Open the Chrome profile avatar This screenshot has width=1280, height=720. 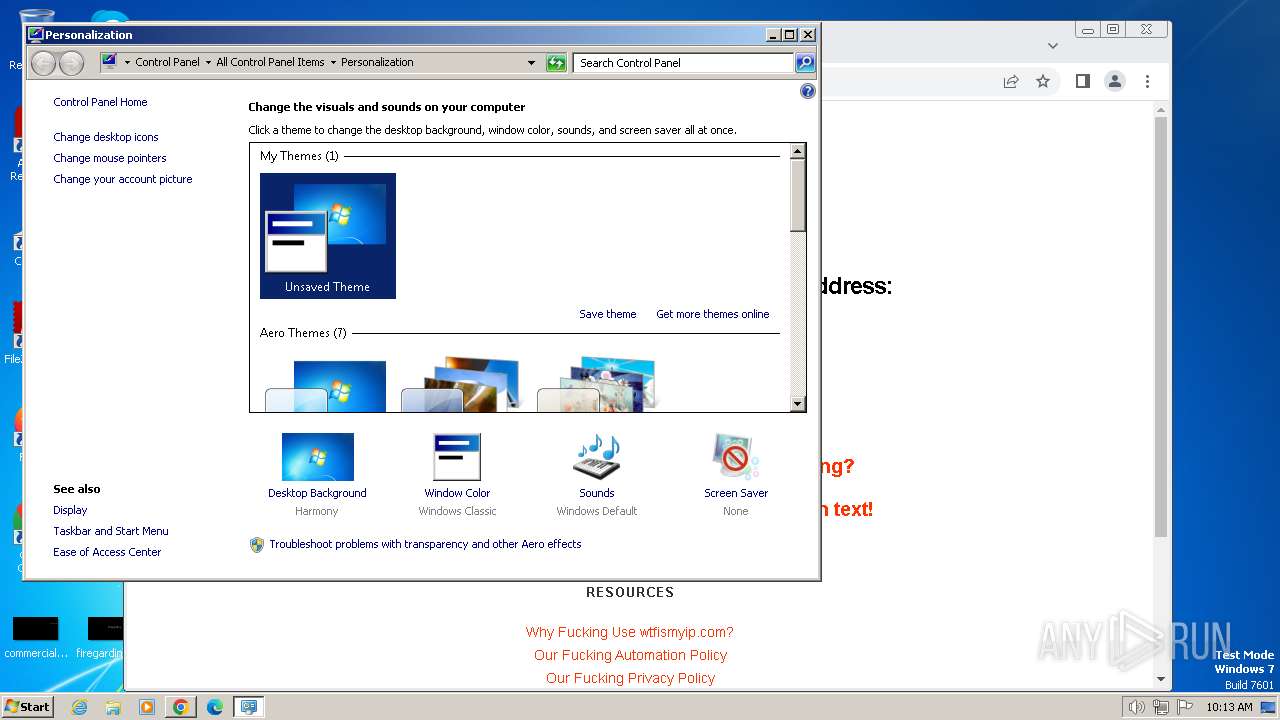pos(1115,81)
